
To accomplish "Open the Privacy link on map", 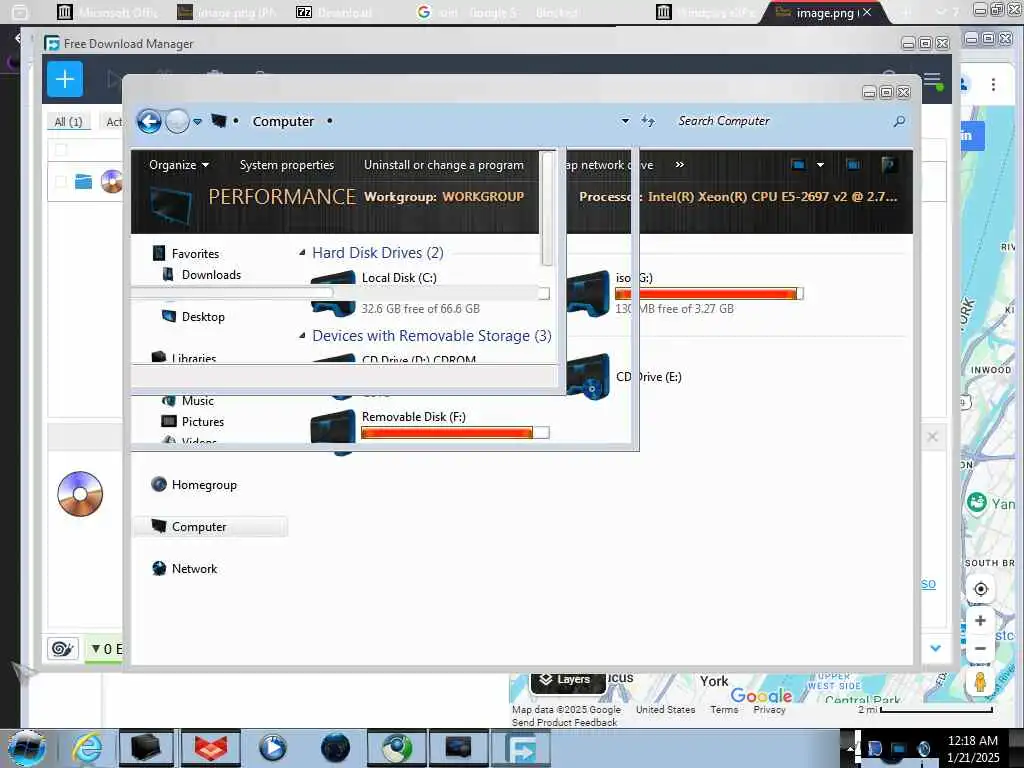I will [x=769, y=709].
